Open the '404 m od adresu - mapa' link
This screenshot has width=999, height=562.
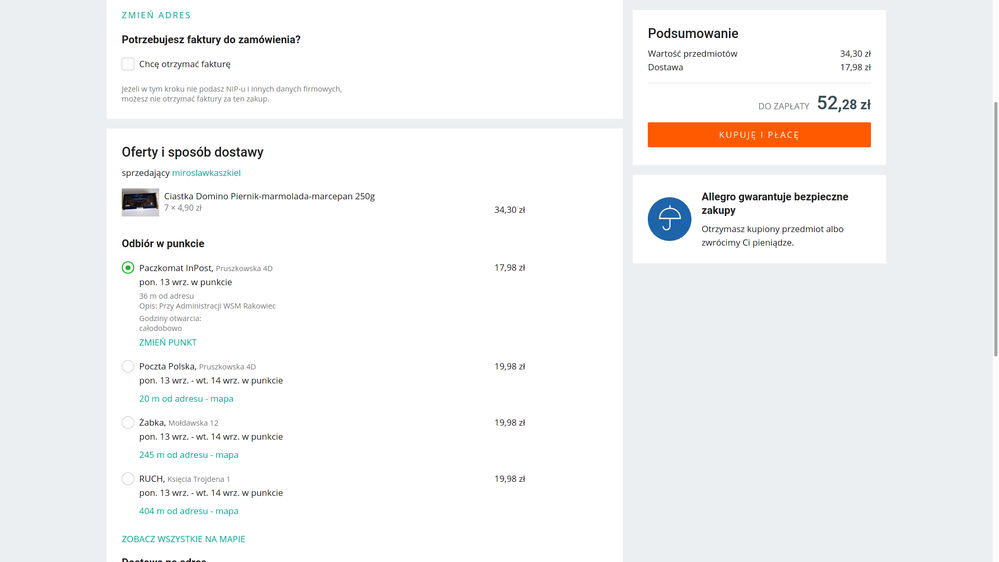tap(189, 510)
